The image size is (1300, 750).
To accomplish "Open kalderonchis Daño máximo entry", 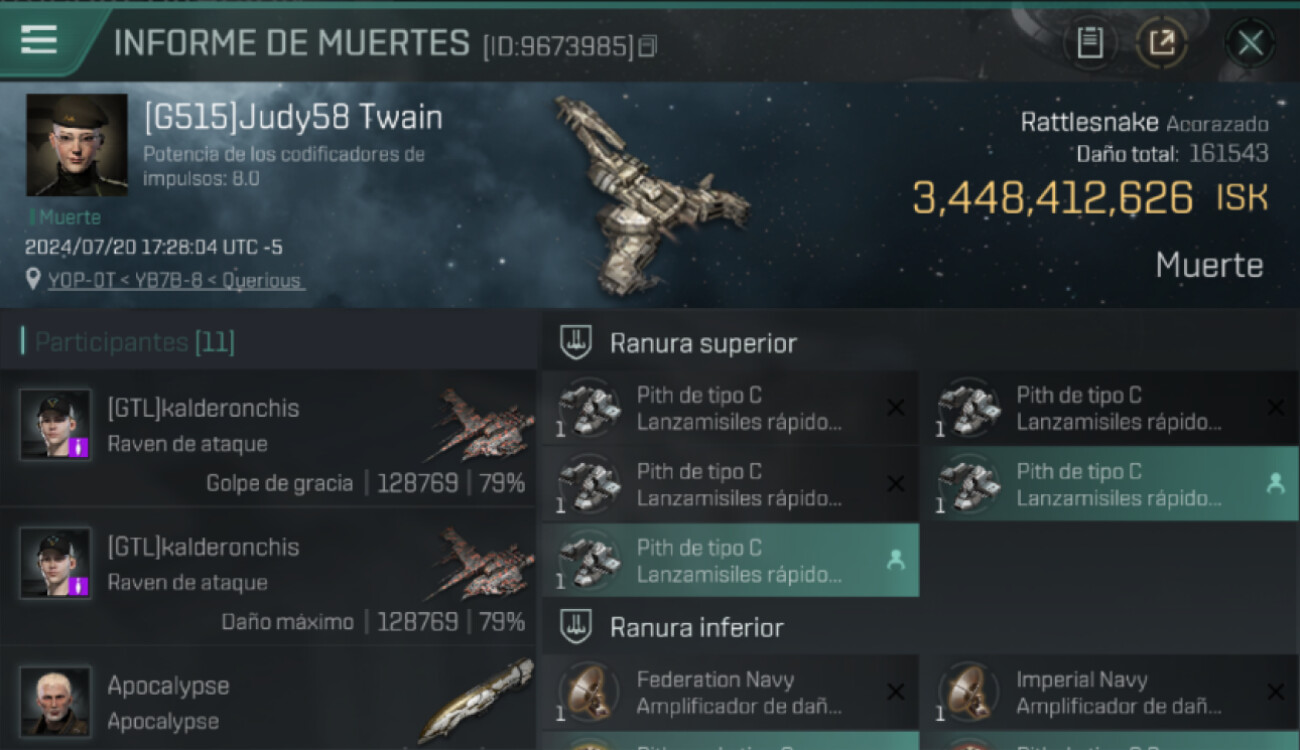I will (x=268, y=577).
